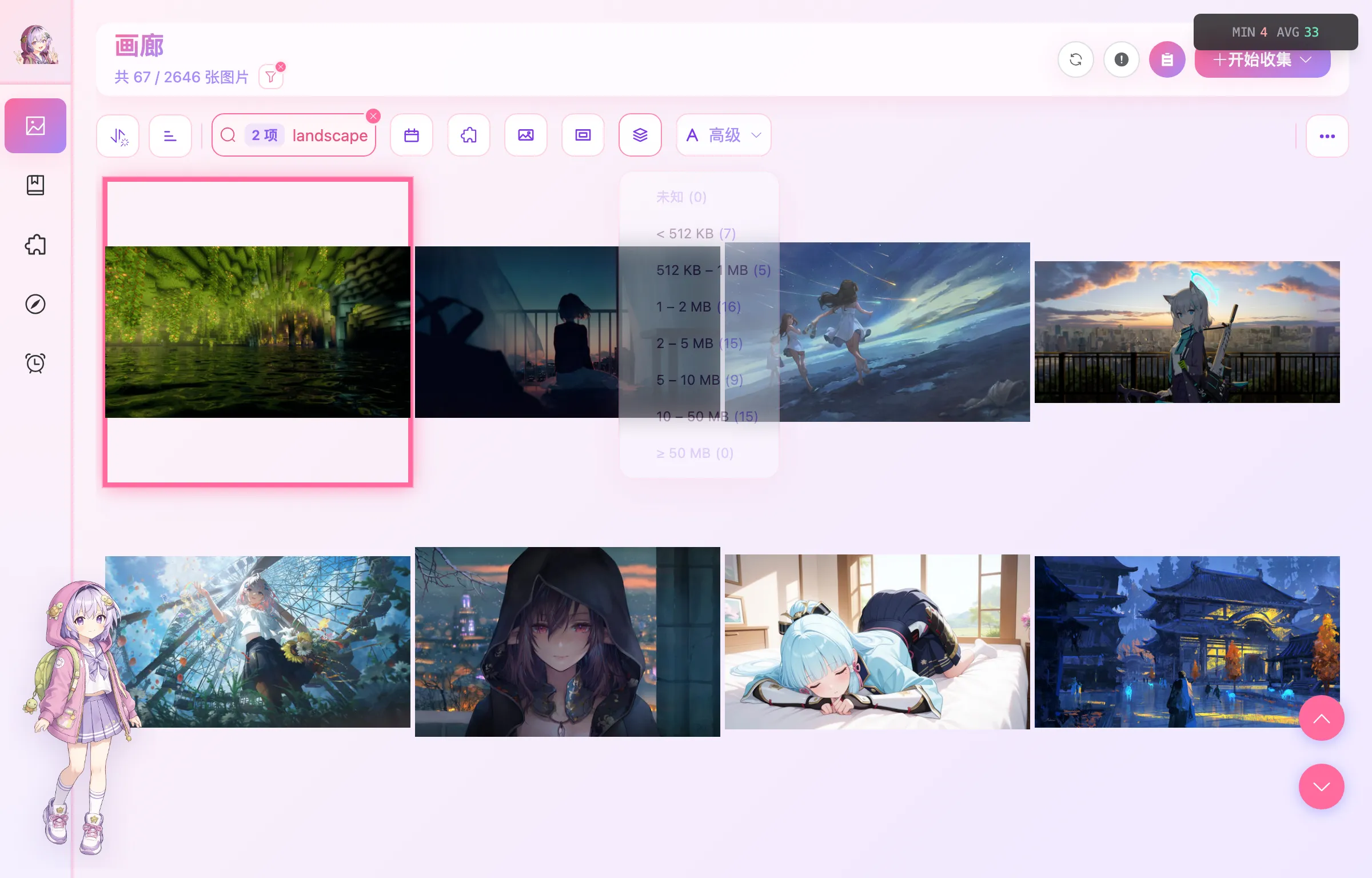Image resolution: width=1372 pixels, height=878 pixels.
Task: Open the sleeping blue-haired girl thumbnail
Action: [x=878, y=642]
